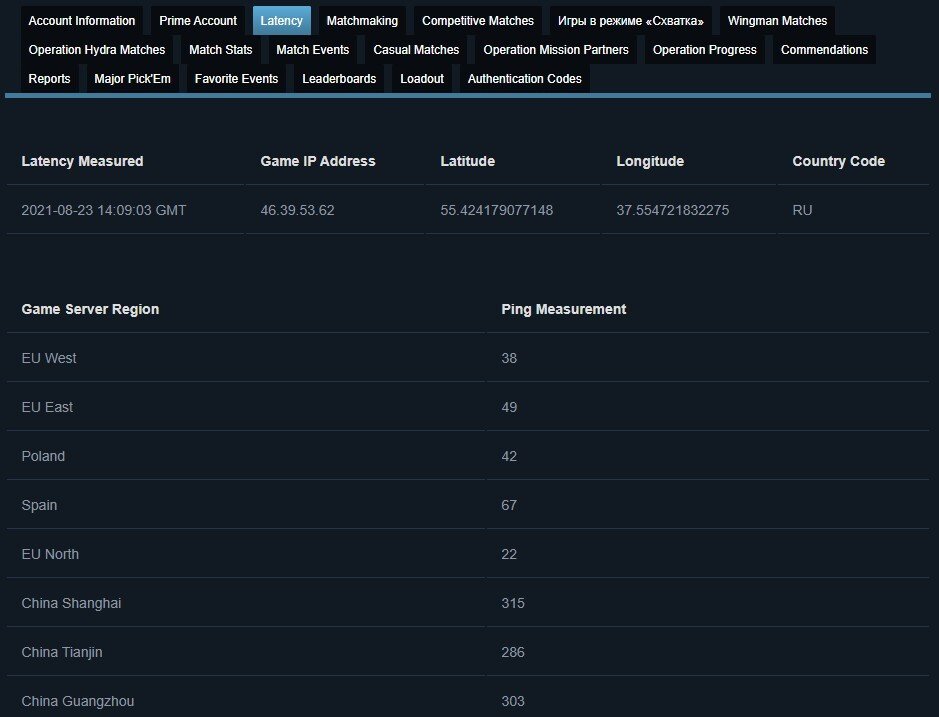Switch to the Loadout tab
The image size is (939, 717).
coord(422,79)
